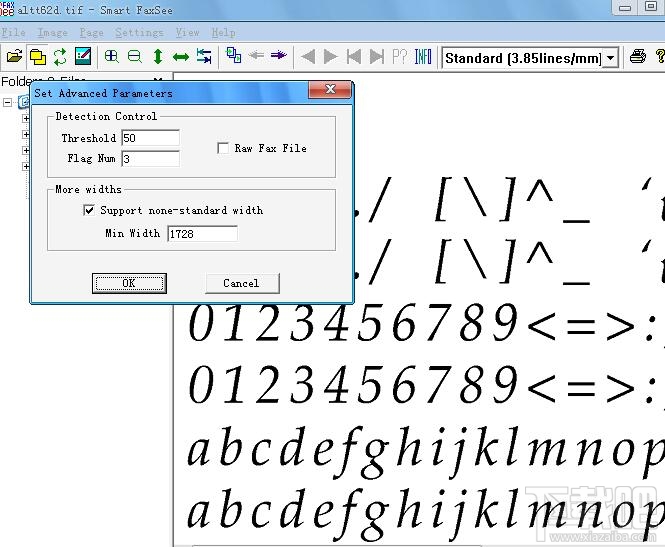Image resolution: width=665 pixels, height=547 pixels.
Task: Click the Threshold input field
Action: click(151, 138)
